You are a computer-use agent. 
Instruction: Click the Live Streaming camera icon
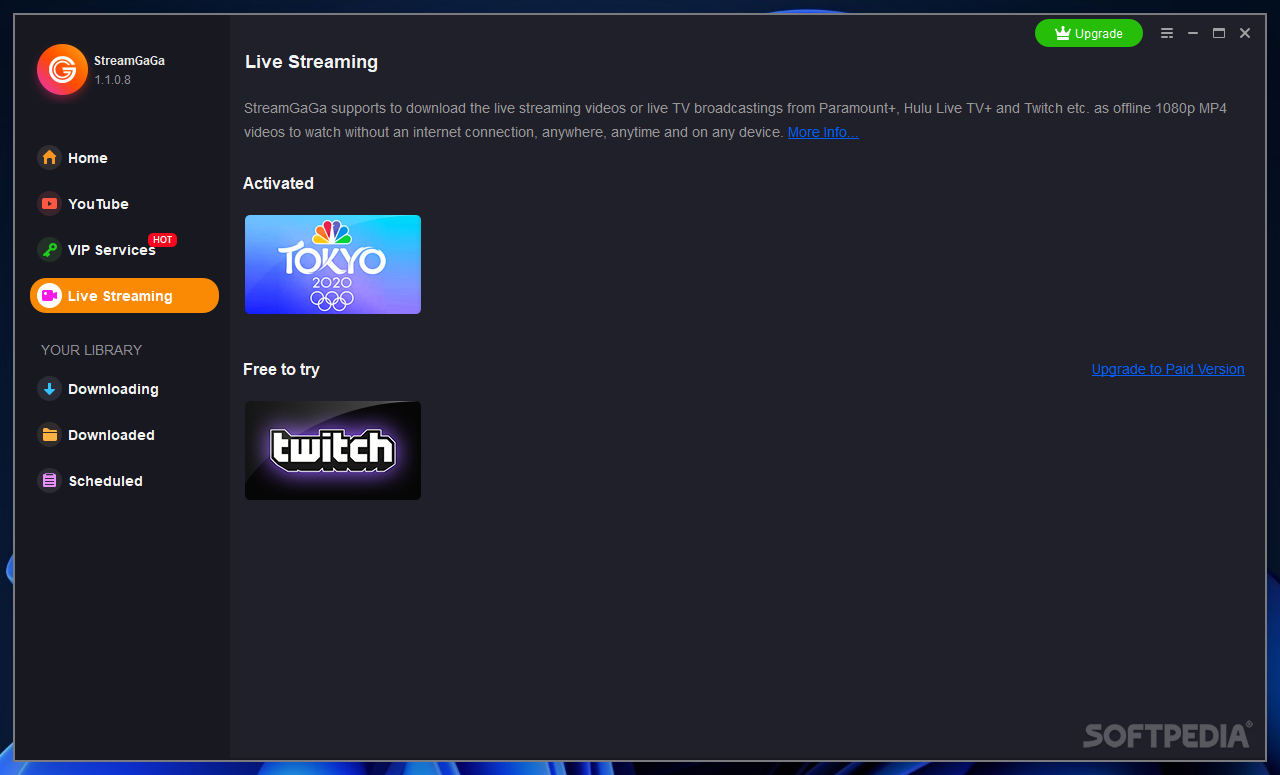(x=49, y=296)
